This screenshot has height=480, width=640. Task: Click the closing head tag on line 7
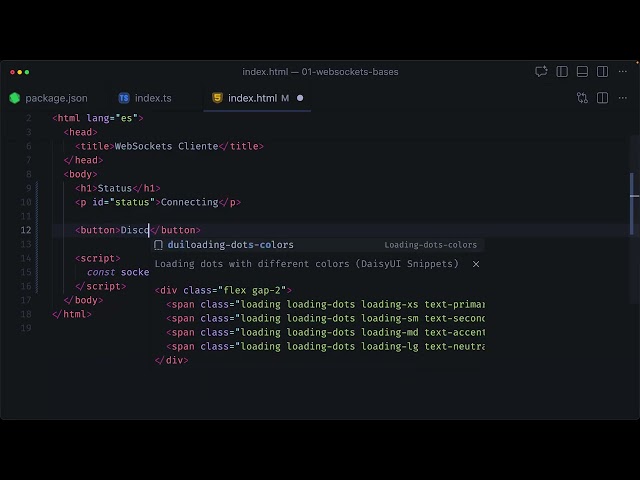pyautogui.click(x=83, y=160)
